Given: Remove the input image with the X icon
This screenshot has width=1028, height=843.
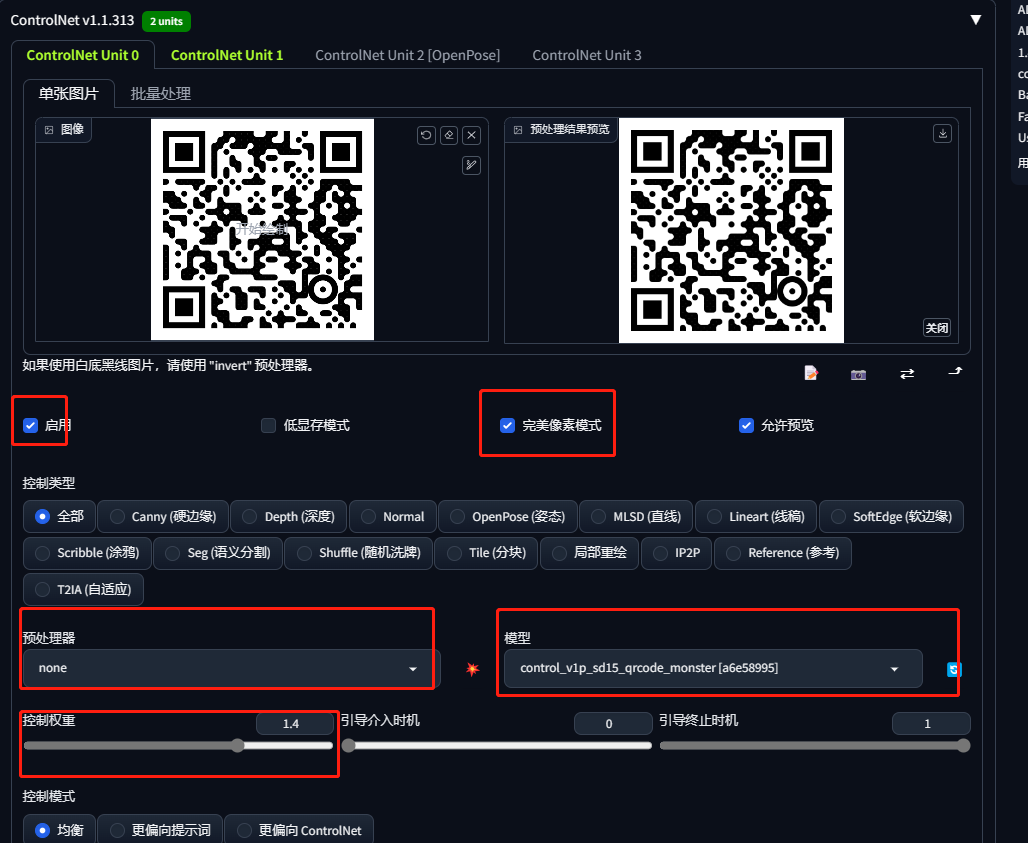Looking at the screenshot, I should (x=471, y=135).
